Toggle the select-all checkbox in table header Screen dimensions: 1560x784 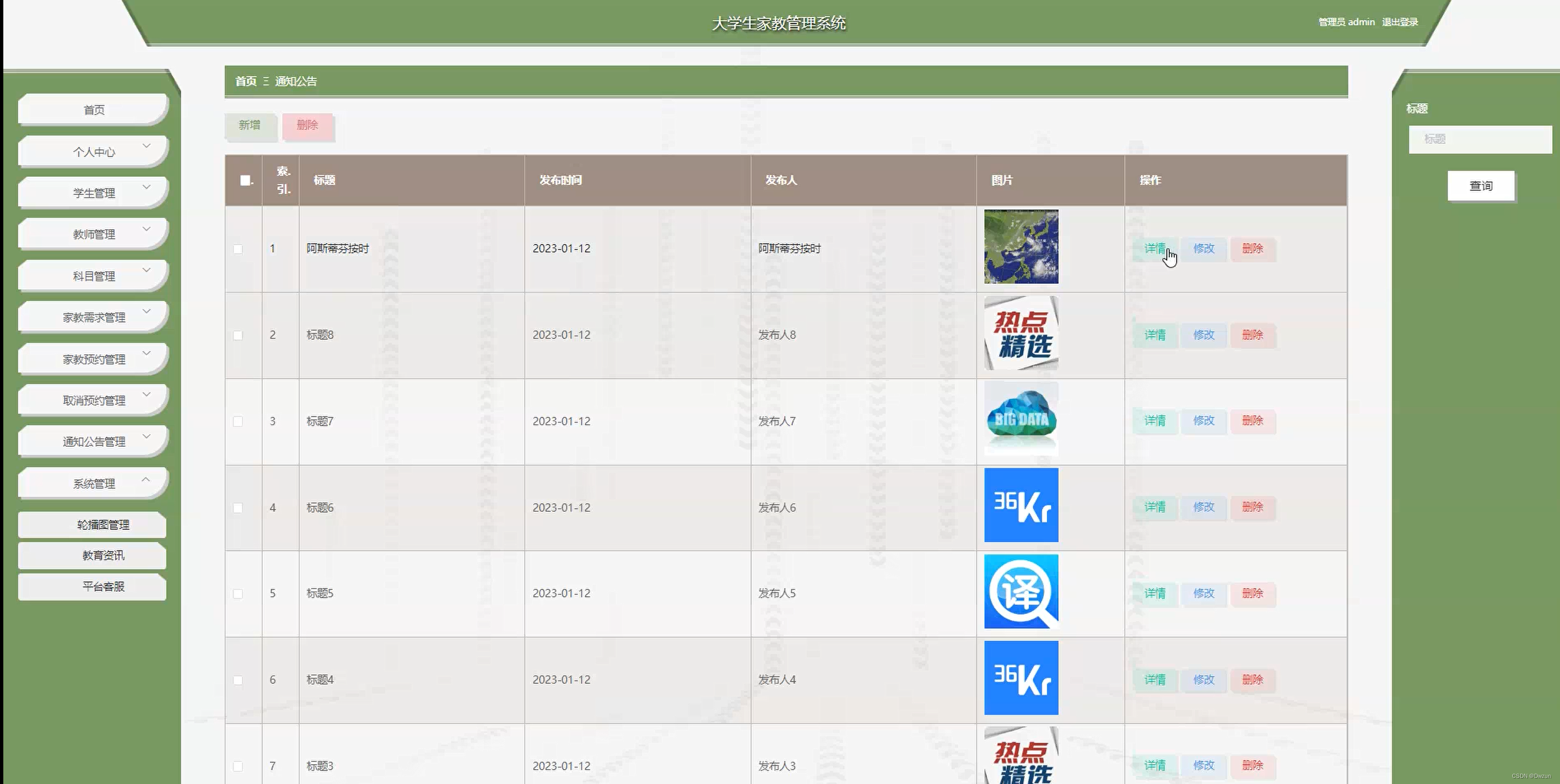(x=245, y=180)
